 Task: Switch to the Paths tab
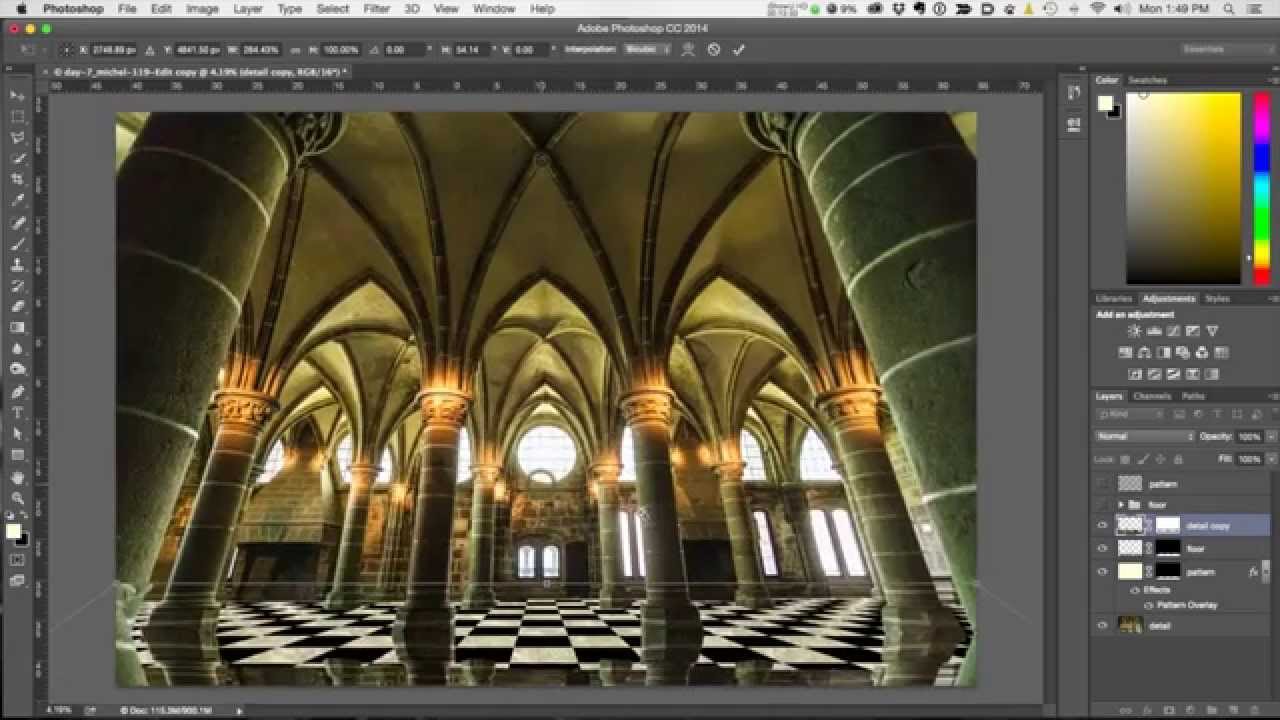point(1193,397)
